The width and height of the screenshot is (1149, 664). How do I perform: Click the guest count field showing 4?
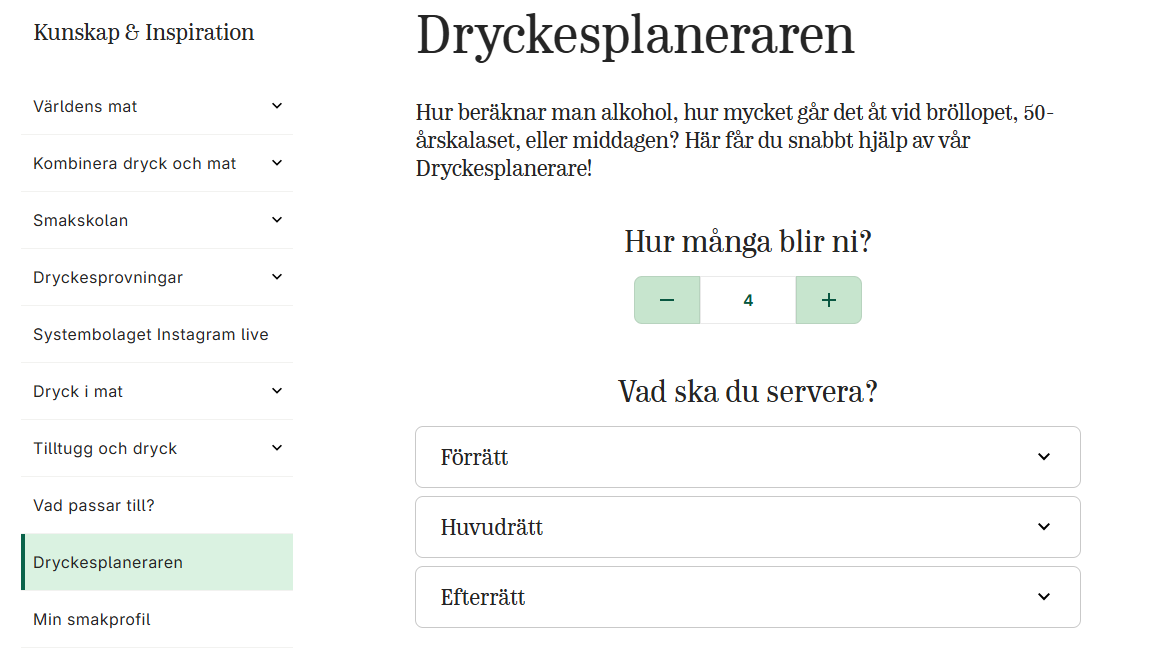click(x=747, y=299)
